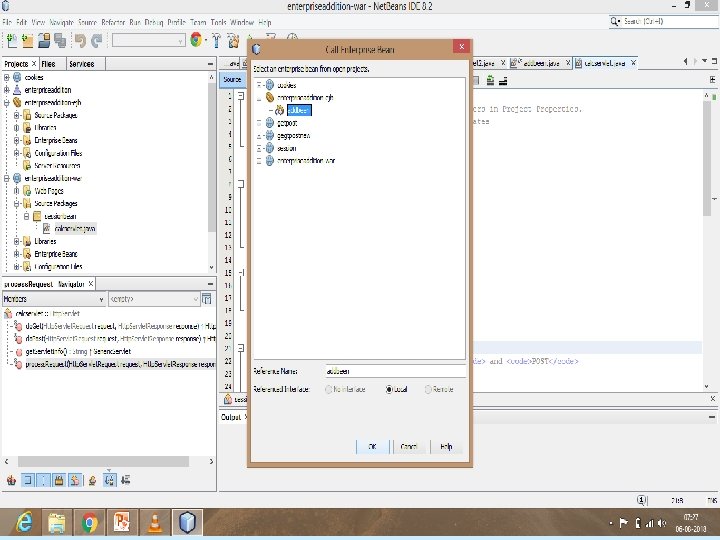Open the Window menu
Image resolution: width=720 pixels, height=540 pixels.
[242, 22]
